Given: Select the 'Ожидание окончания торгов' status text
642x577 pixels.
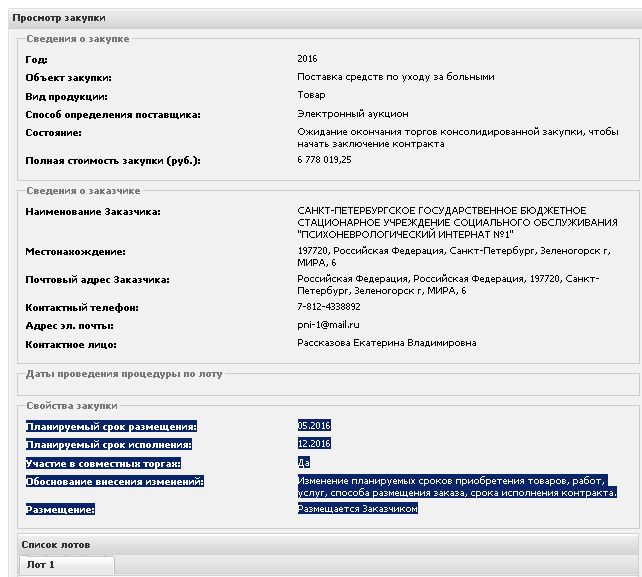Looking at the screenshot, I should pos(458,138).
